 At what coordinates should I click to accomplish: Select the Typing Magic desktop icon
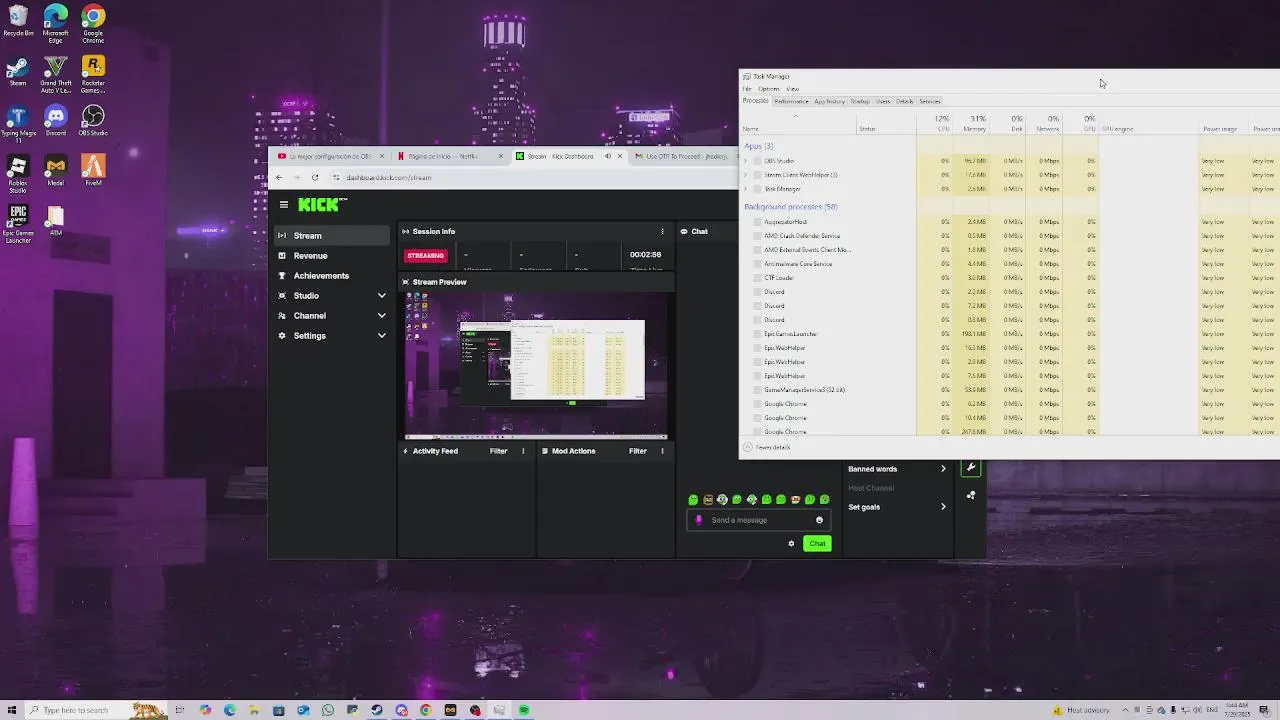point(18,124)
